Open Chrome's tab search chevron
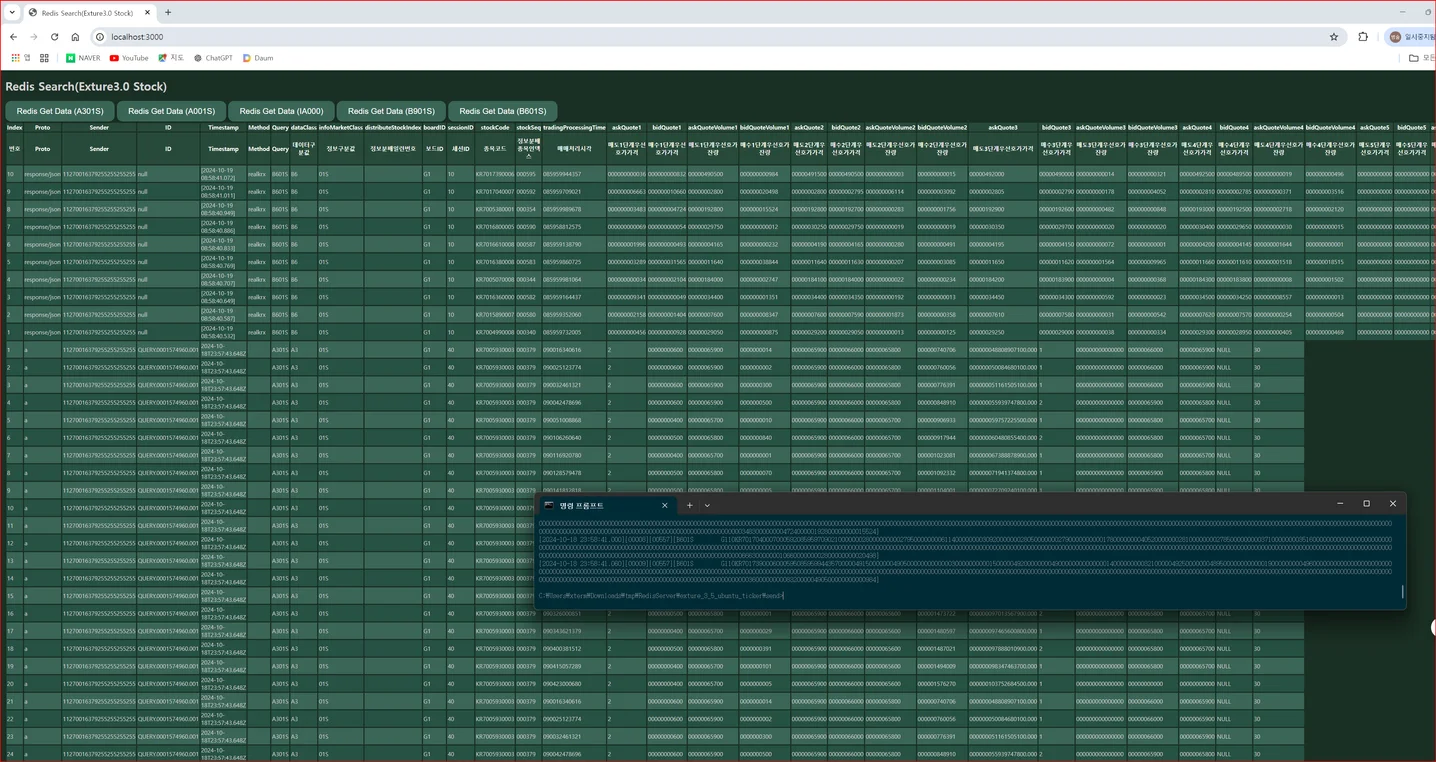Screen dimensions: 1436x762 click(x=11, y=13)
